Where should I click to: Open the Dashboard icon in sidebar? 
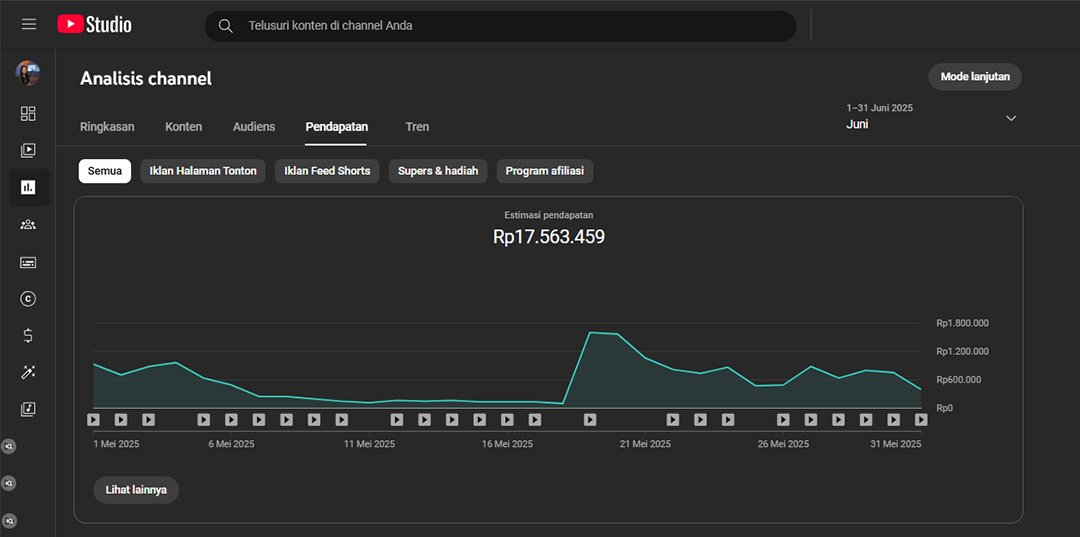28,113
